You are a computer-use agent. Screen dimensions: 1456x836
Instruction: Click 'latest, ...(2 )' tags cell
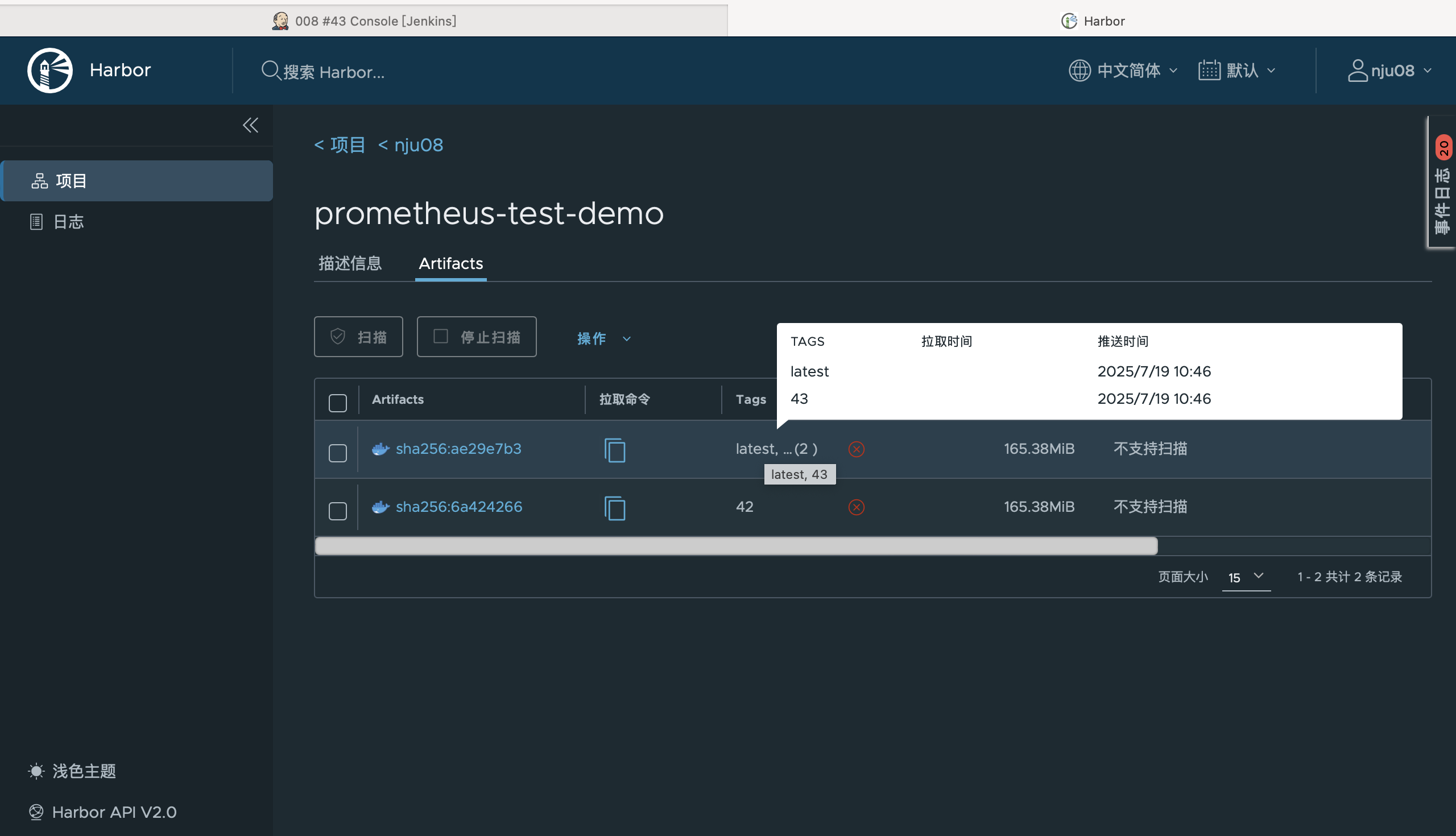(x=777, y=449)
